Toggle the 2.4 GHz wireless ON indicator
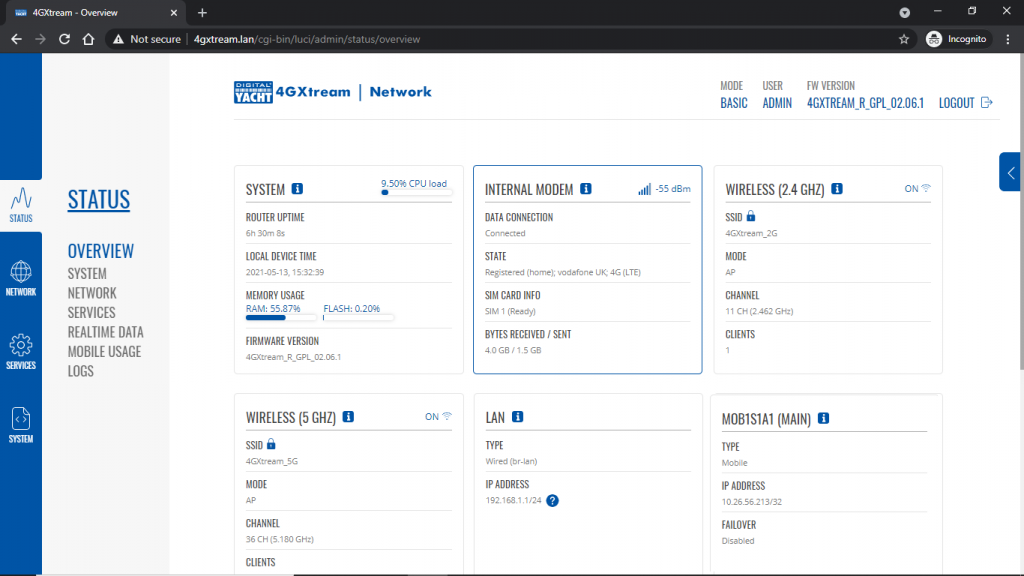Image resolution: width=1024 pixels, height=576 pixels. click(x=918, y=188)
